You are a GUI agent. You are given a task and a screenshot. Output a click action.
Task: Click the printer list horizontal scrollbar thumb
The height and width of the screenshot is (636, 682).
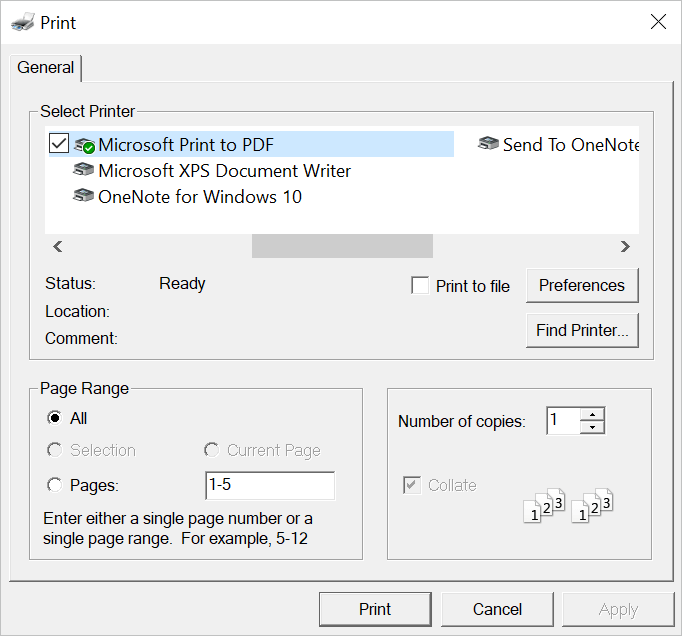[342, 246]
